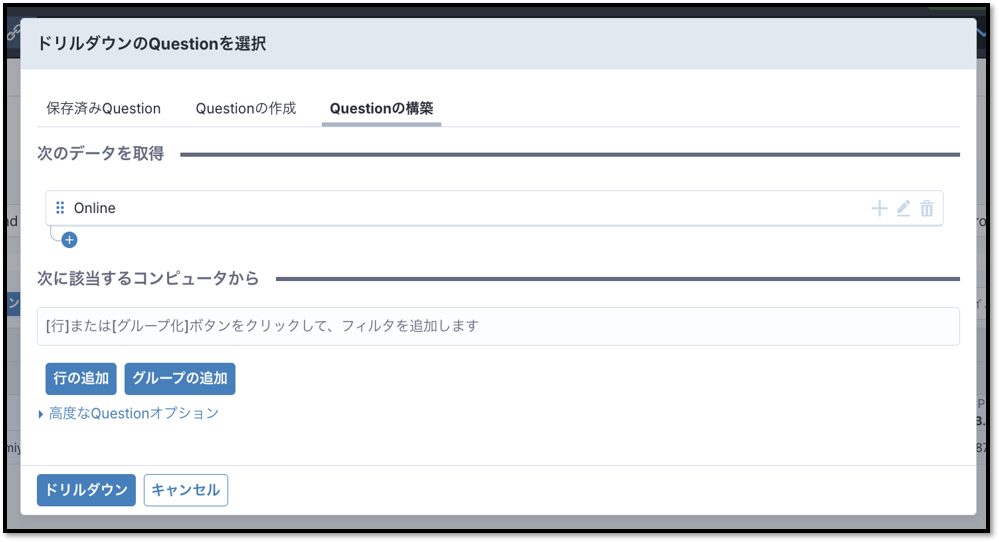
Task: Delete the Online row with the trash icon
Action: [927, 208]
